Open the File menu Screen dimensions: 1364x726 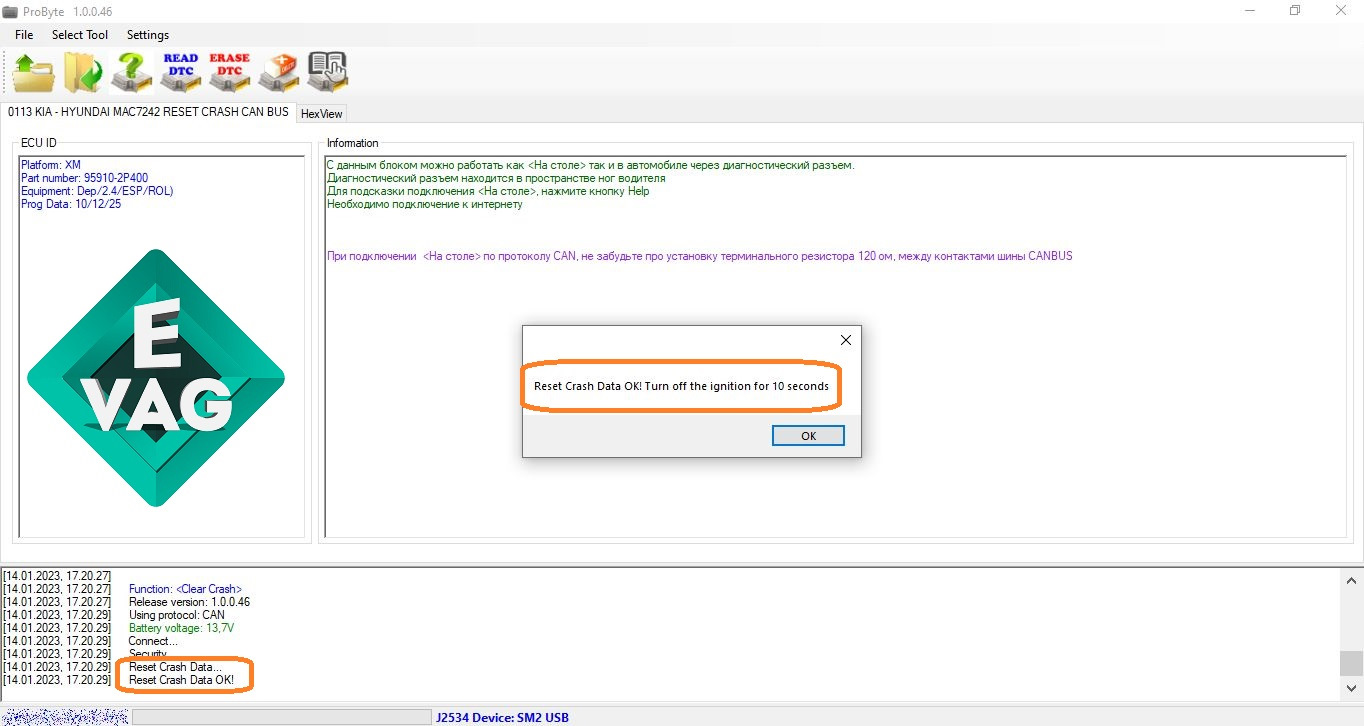pyautogui.click(x=24, y=35)
